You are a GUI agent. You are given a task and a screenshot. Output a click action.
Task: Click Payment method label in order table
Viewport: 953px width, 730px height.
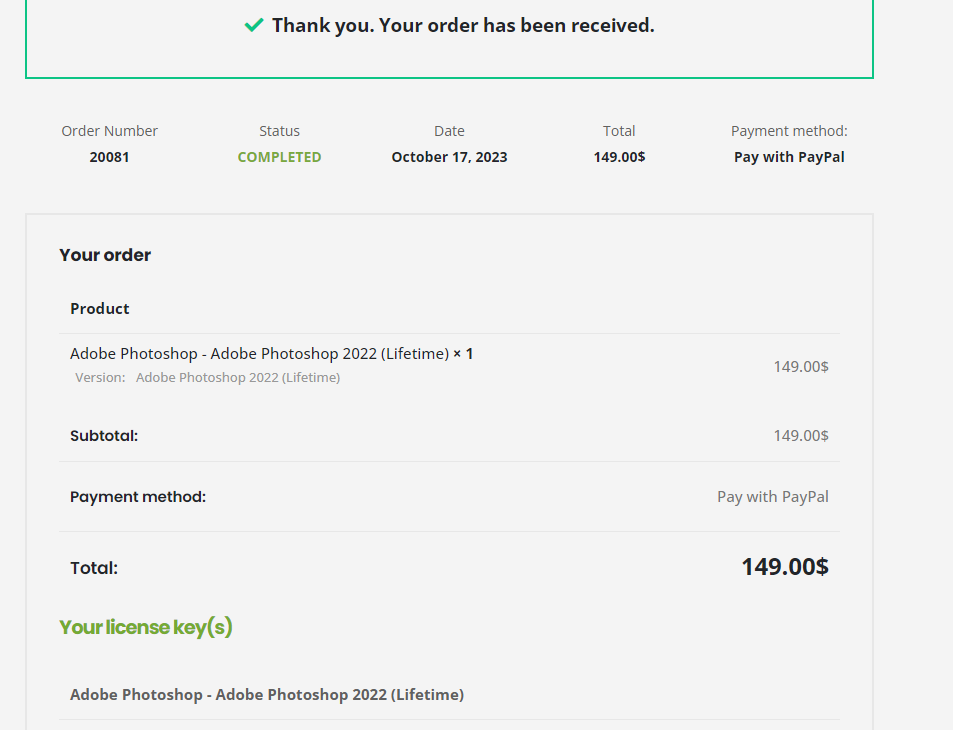138,497
